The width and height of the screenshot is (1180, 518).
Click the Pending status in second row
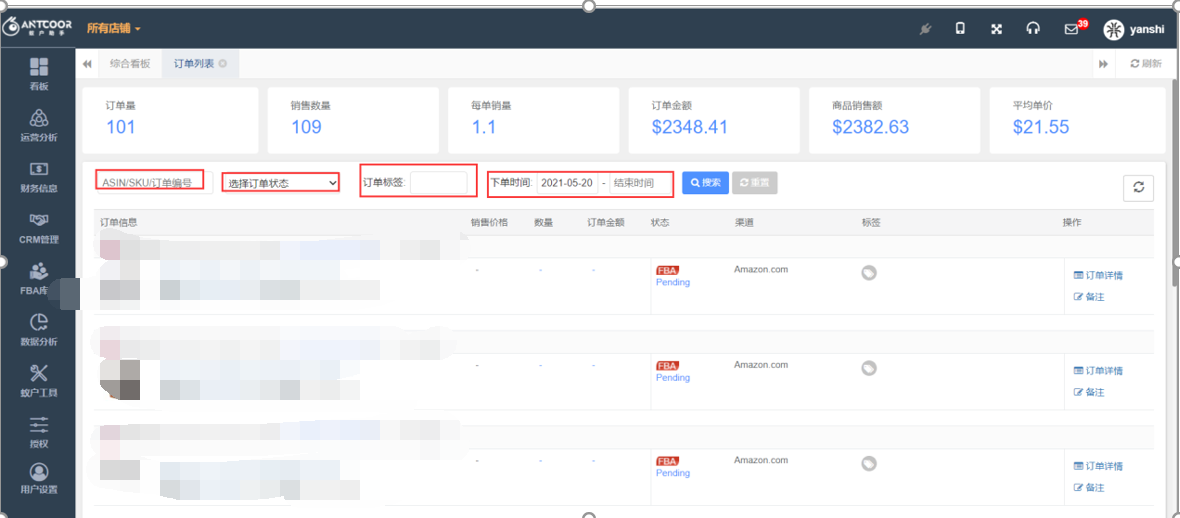(x=673, y=378)
